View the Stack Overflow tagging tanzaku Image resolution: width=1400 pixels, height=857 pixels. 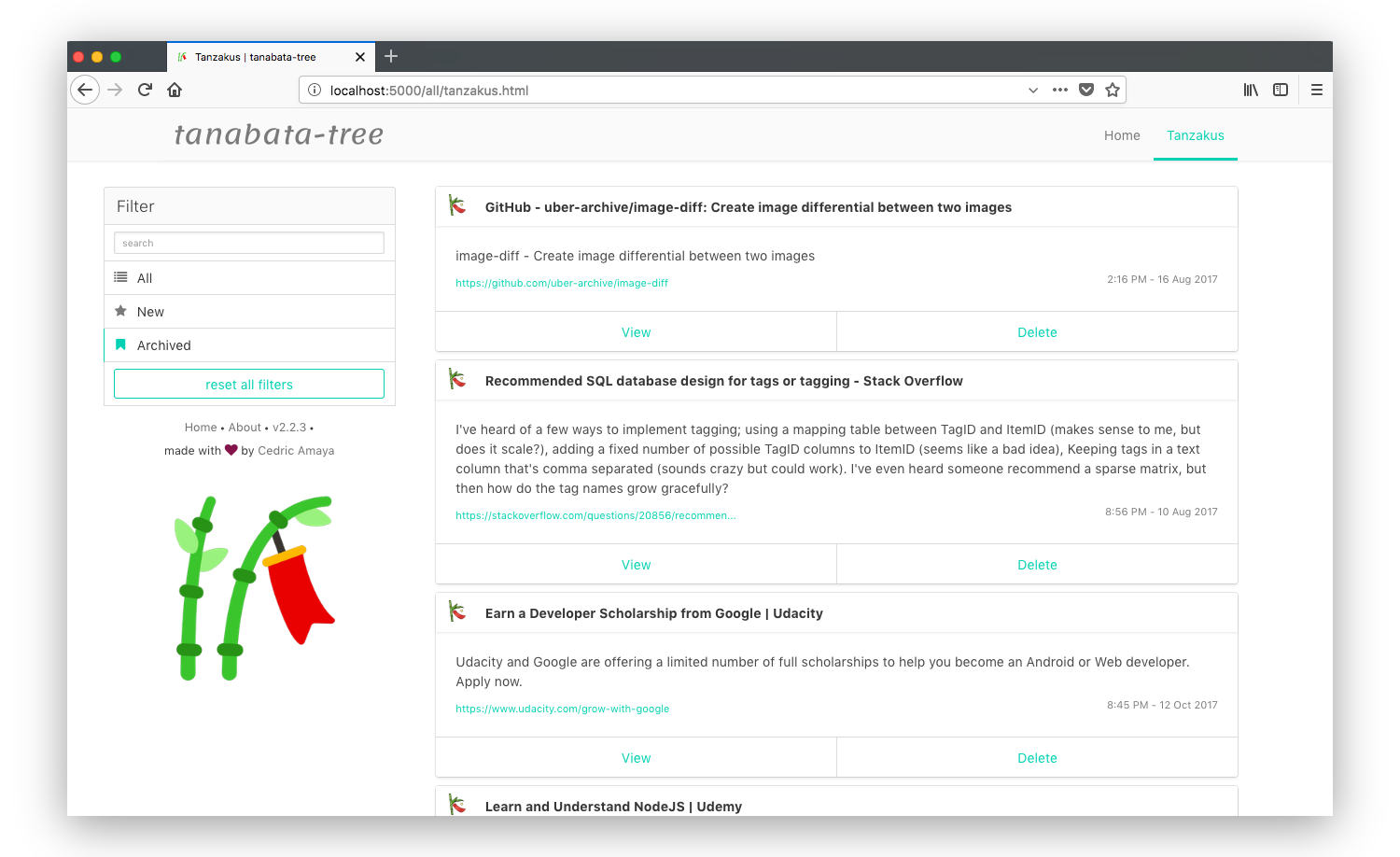637,565
